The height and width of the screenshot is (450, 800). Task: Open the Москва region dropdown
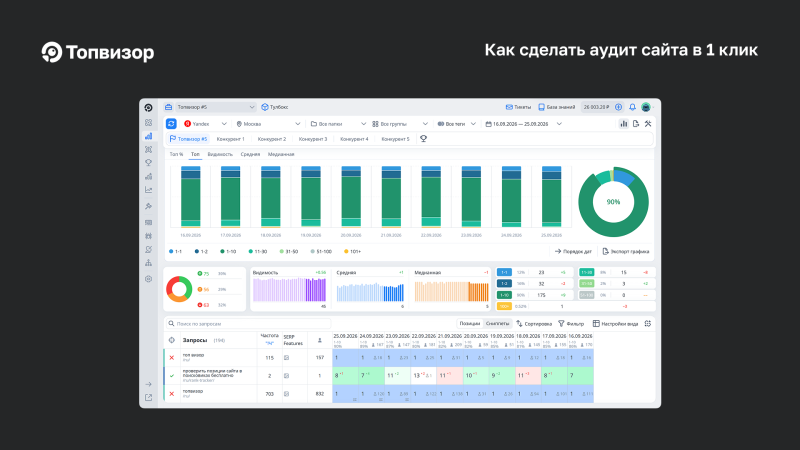[x=268, y=123]
